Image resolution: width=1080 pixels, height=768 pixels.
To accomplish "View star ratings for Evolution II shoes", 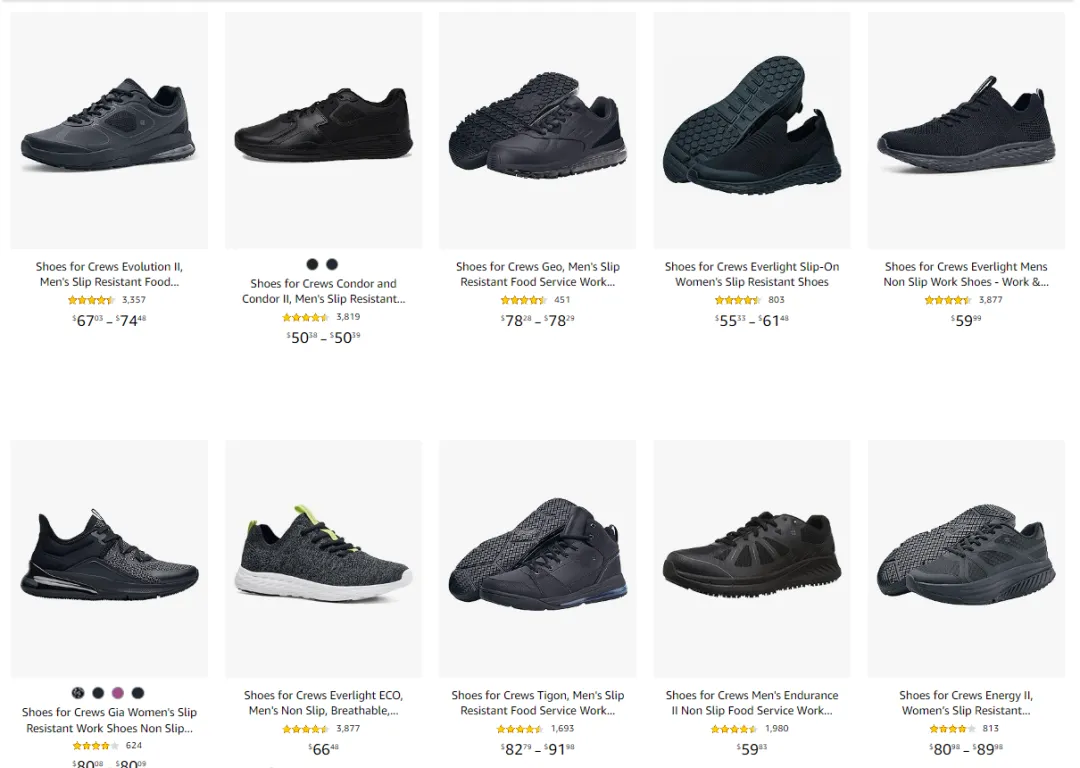I will click(91, 300).
